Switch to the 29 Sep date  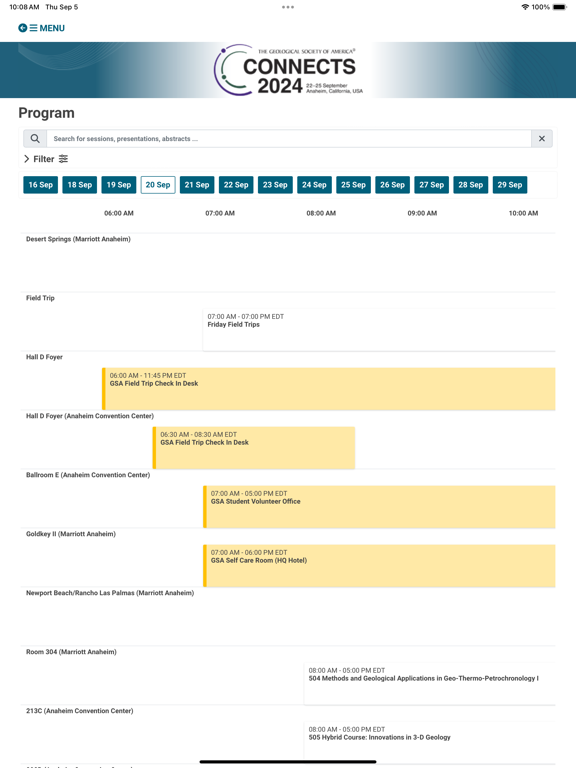[510, 185]
